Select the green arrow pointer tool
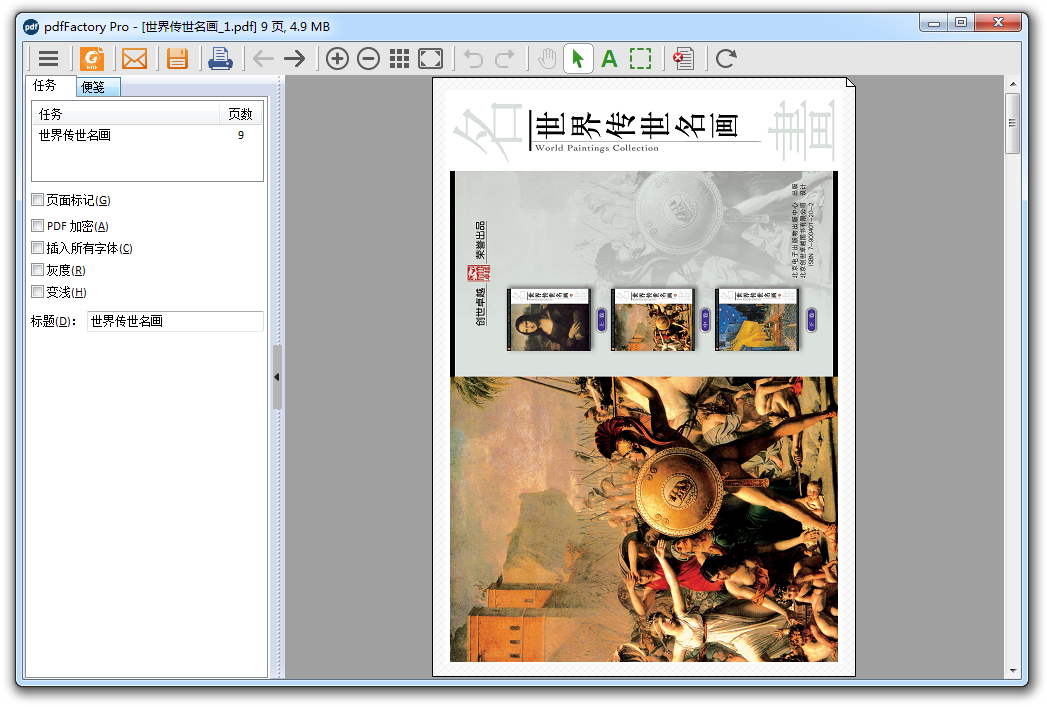 point(578,59)
